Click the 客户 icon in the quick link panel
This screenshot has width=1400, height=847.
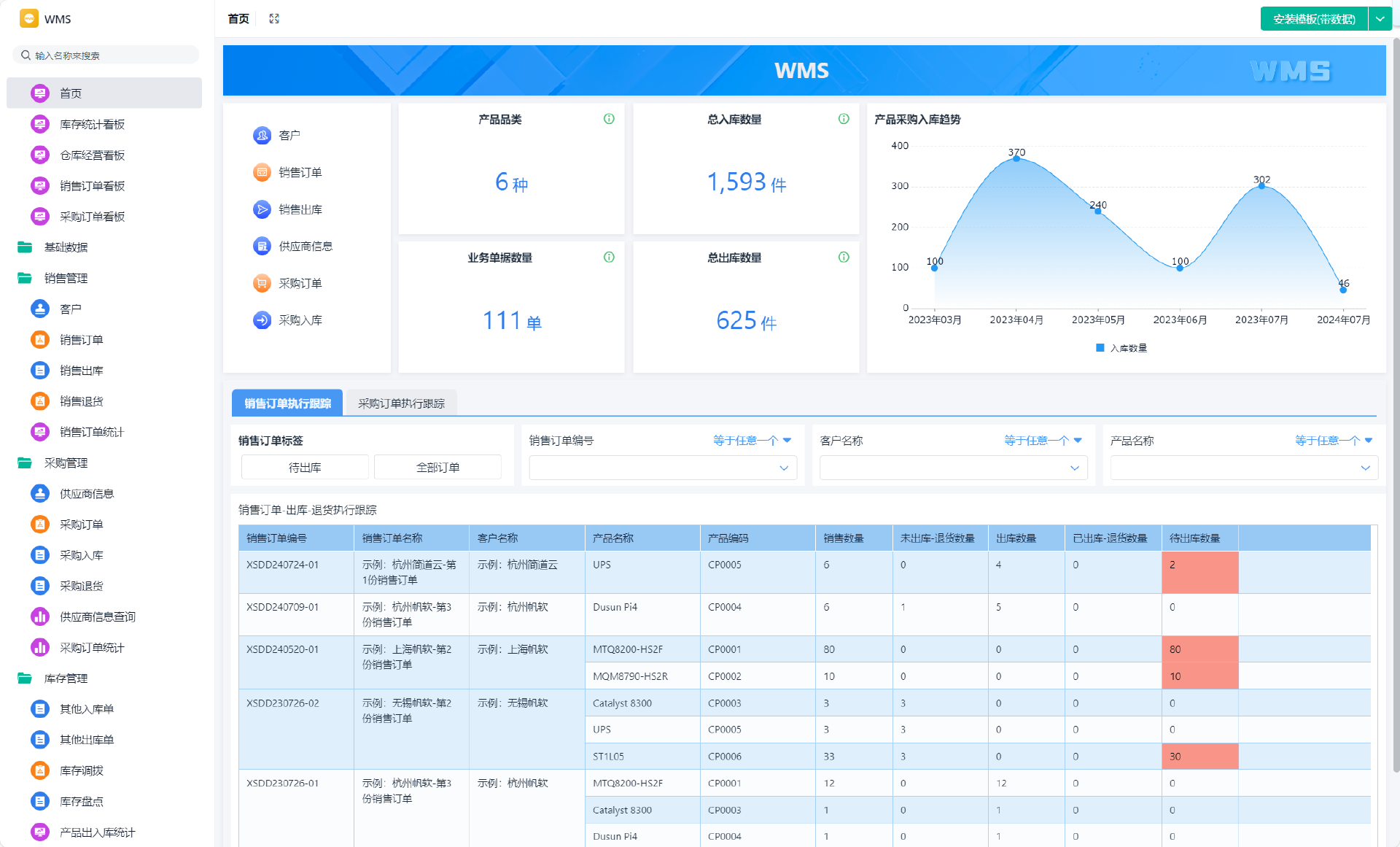click(262, 135)
